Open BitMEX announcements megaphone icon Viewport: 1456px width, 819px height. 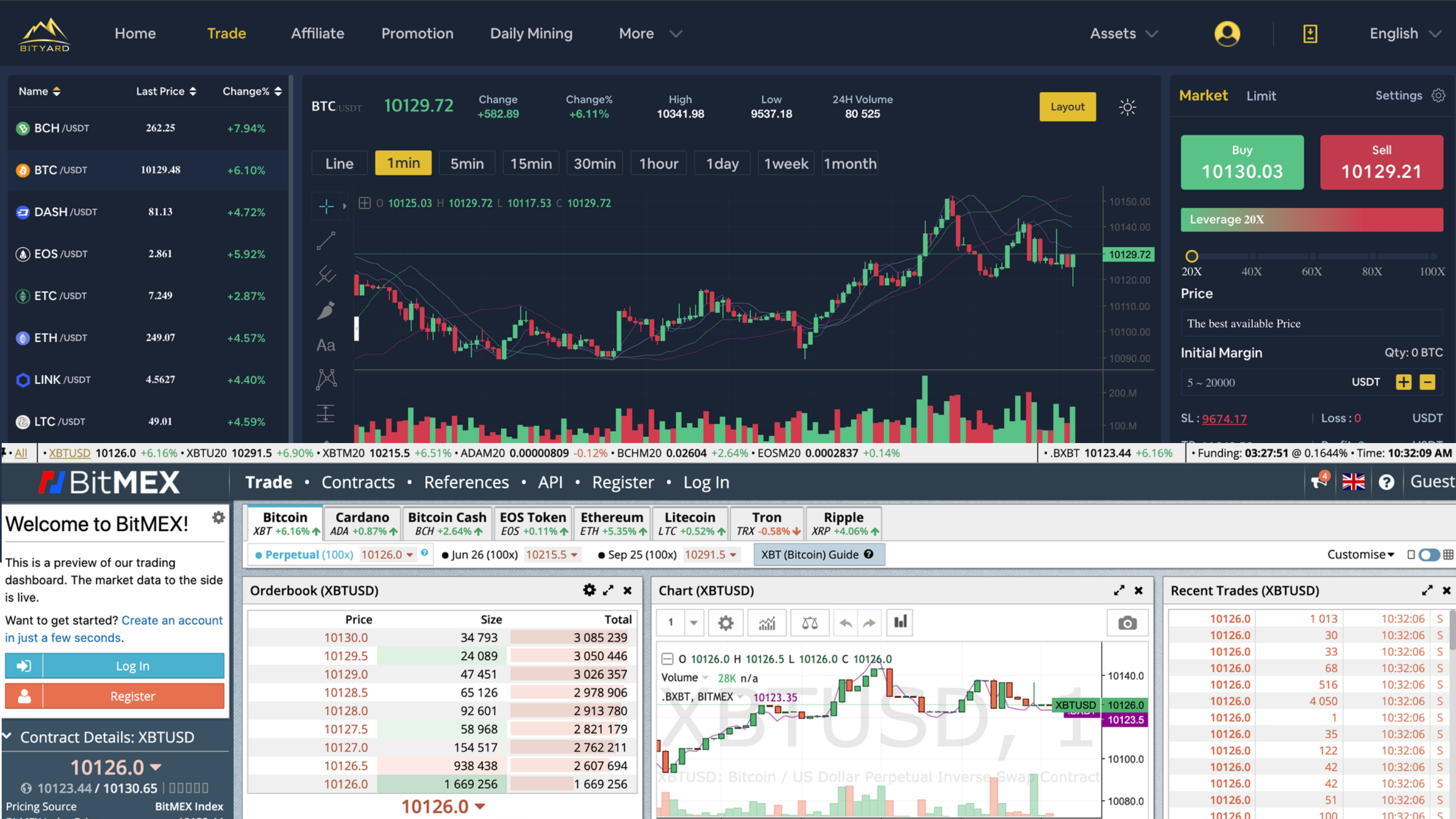1318,482
